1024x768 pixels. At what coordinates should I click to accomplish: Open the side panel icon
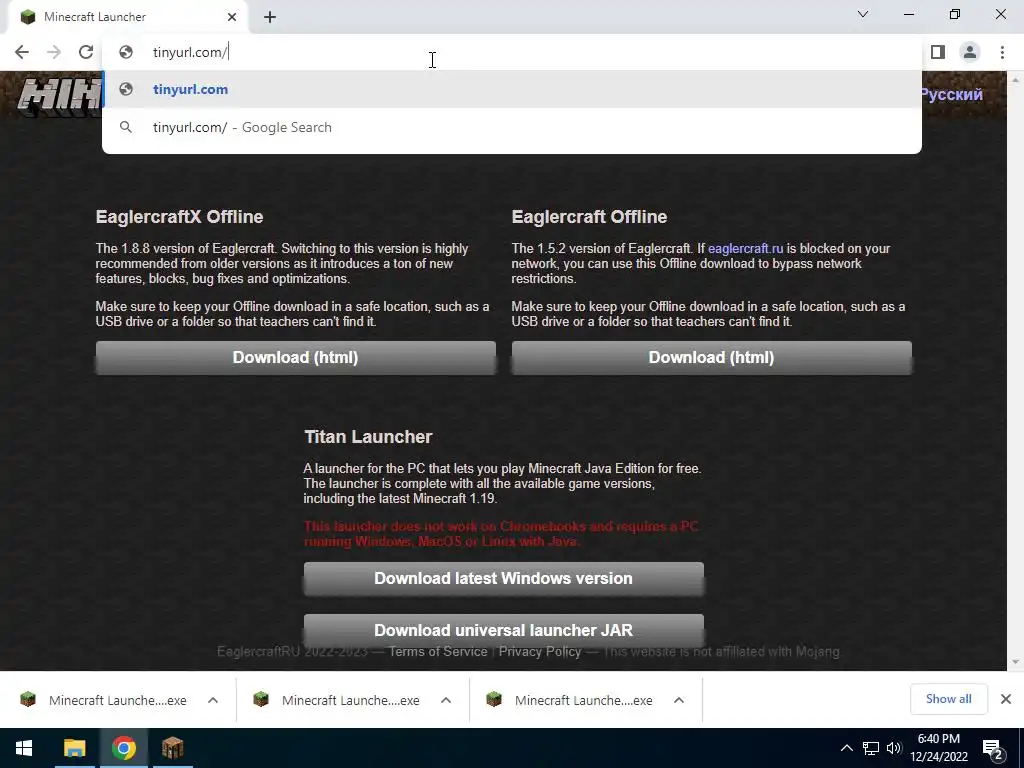(x=938, y=52)
